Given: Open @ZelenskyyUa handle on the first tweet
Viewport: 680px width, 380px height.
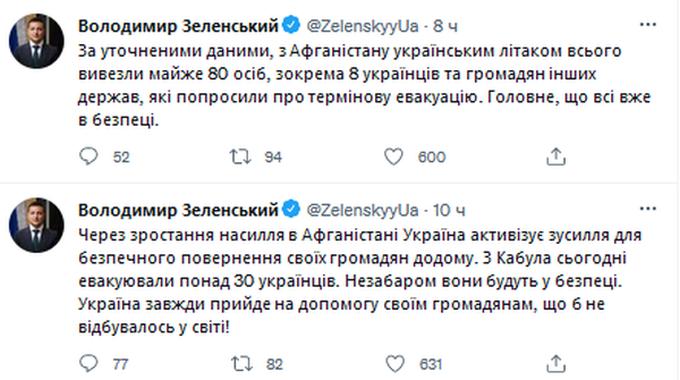Looking at the screenshot, I should click(363, 26).
